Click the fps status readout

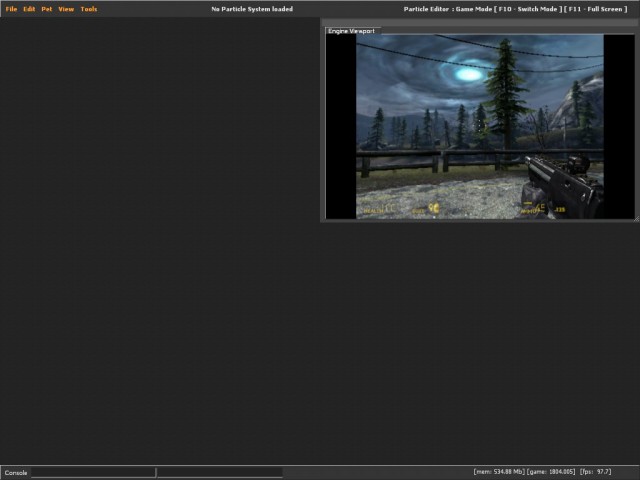pyautogui.click(x=596, y=472)
